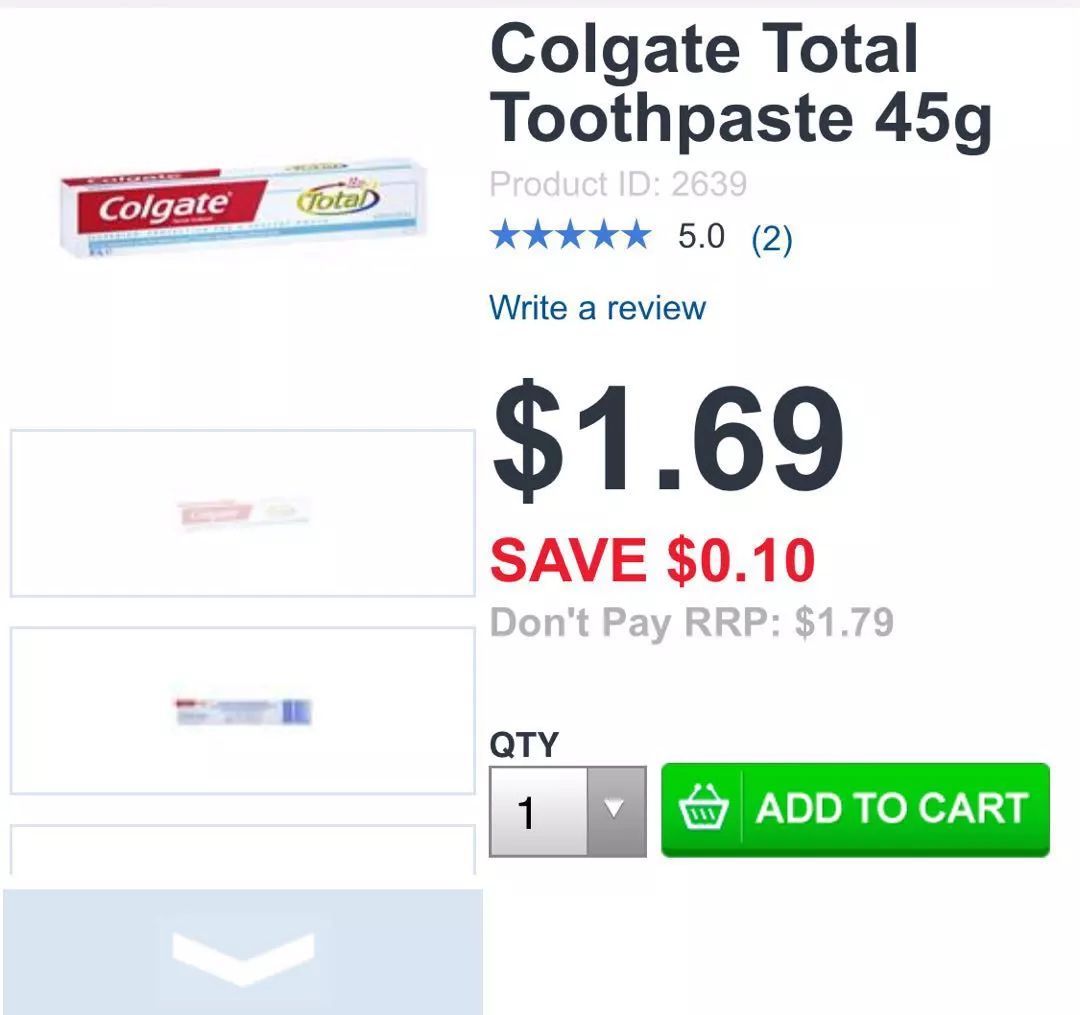The height and width of the screenshot is (1015, 1080).
Task: Expand the QTY dropdown arrow
Action: point(616,811)
